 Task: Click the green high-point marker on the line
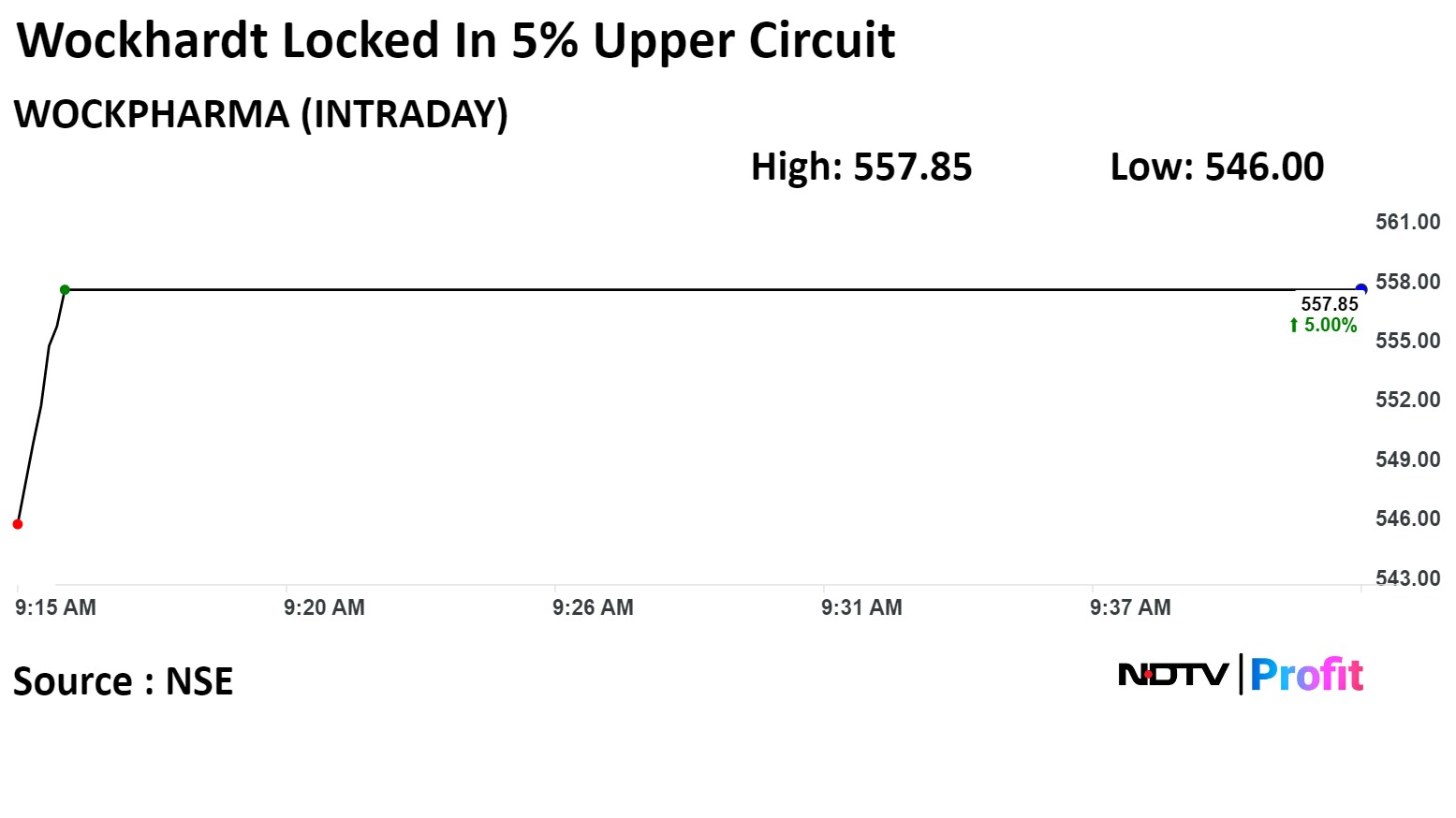[x=65, y=290]
